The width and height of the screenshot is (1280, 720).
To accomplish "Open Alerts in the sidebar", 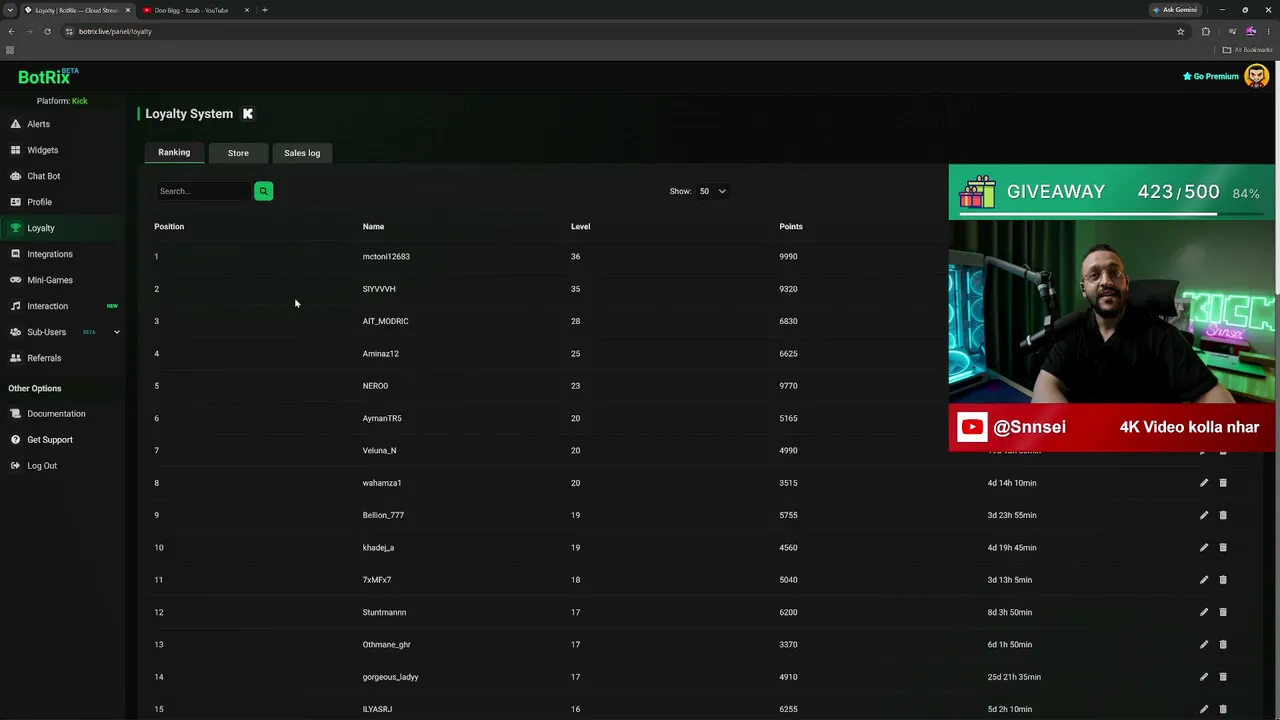I will pos(38,124).
